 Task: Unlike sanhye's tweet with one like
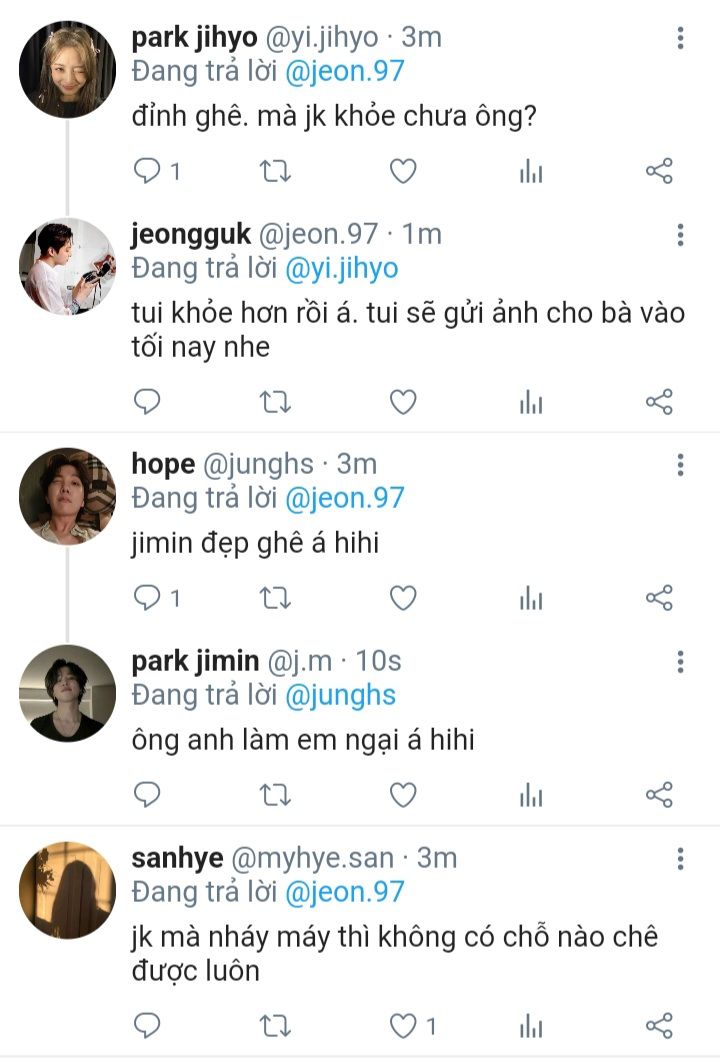(402, 1025)
